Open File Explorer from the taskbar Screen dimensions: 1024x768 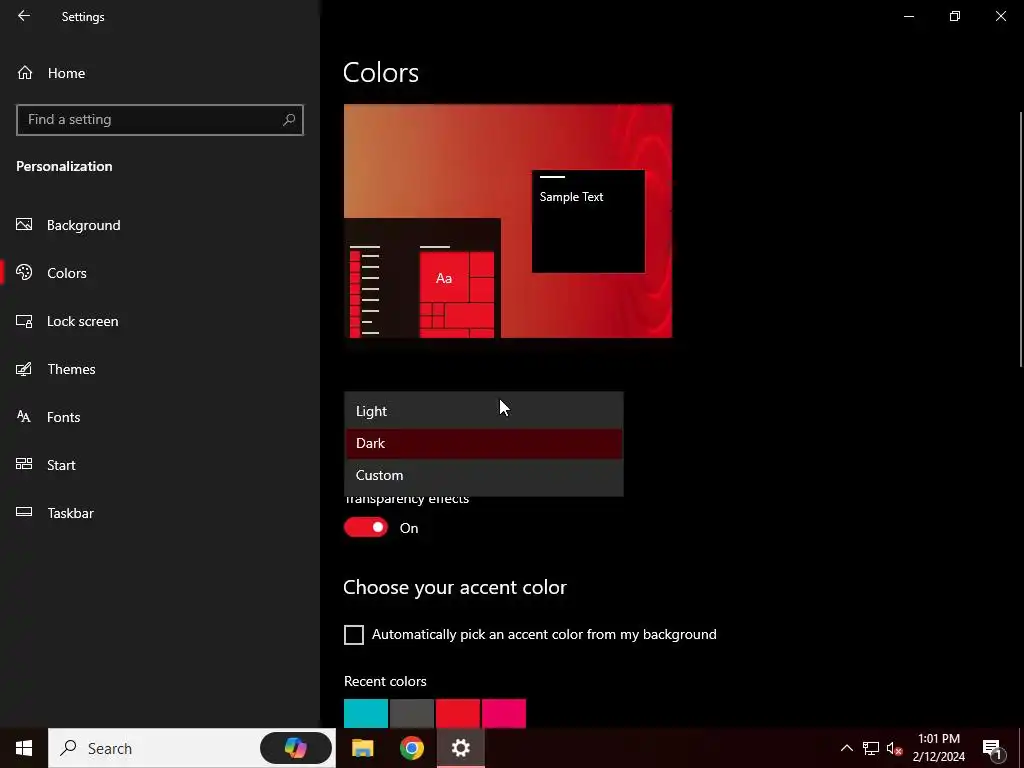(362, 748)
